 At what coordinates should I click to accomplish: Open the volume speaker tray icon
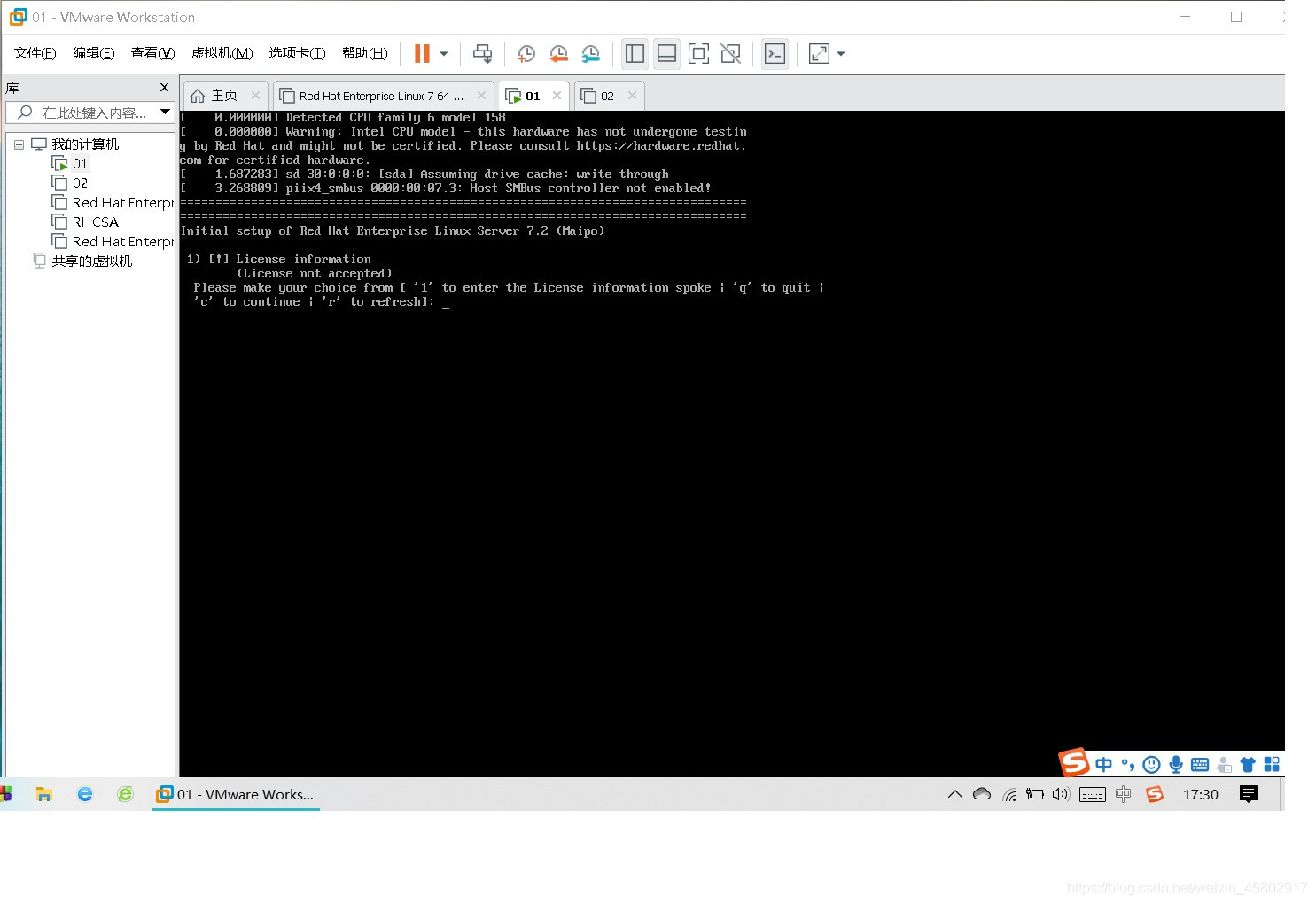1061,794
